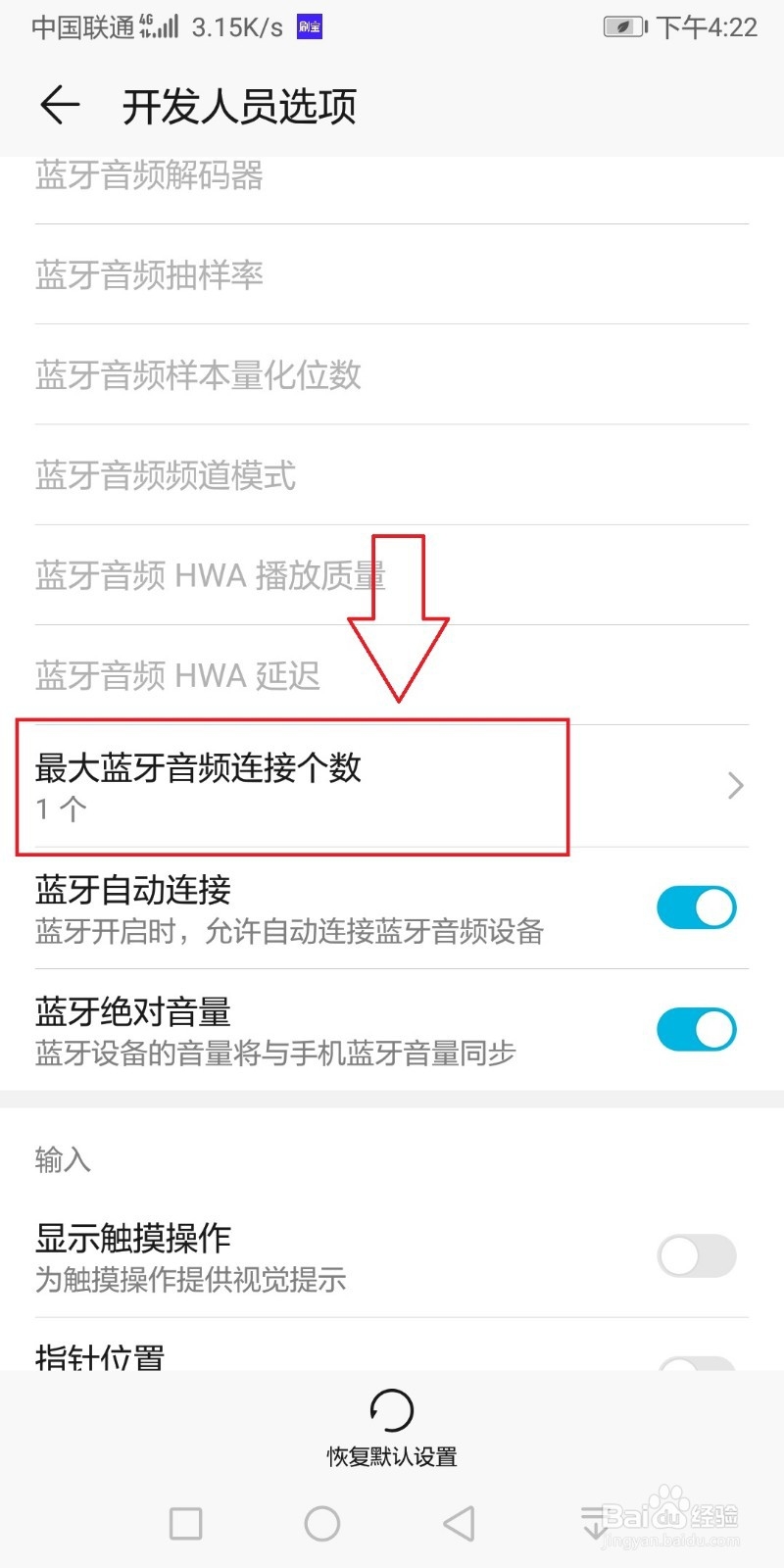Open 蓝牙音频 HWA 播放质量 setting
This screenshot has width=784, height=1568.
pyautogui.click(x=392, y=575)
